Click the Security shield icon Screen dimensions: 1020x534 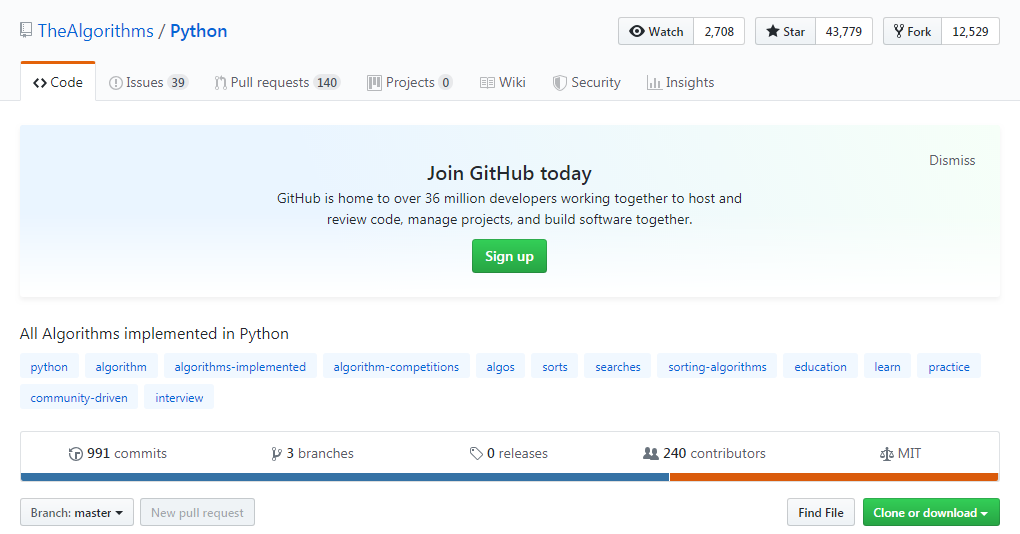559,83
